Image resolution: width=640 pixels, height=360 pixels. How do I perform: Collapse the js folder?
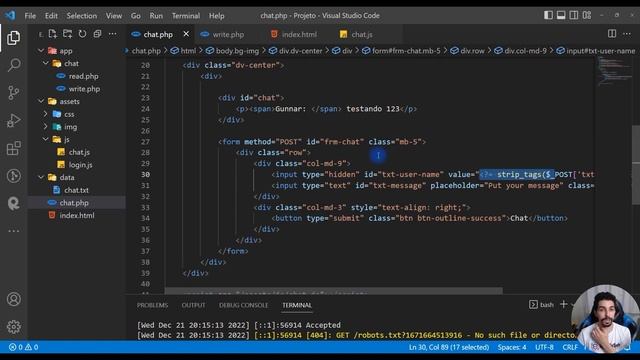(45, 139)
